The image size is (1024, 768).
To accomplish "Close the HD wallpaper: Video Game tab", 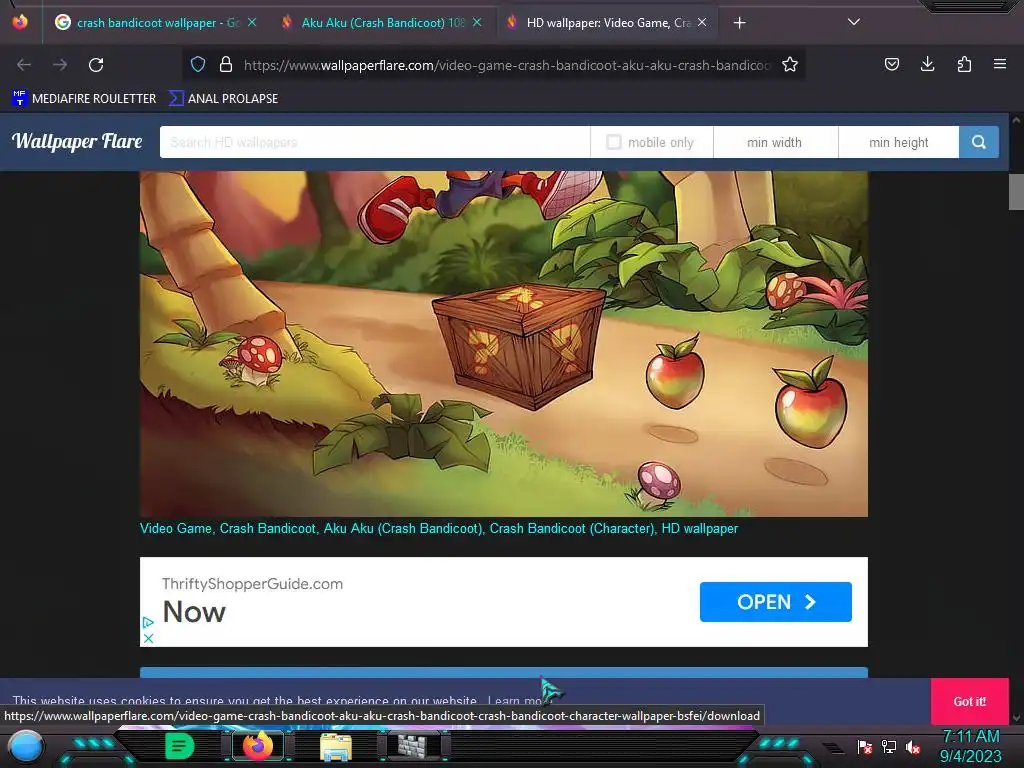I will [x=702, y=22].
